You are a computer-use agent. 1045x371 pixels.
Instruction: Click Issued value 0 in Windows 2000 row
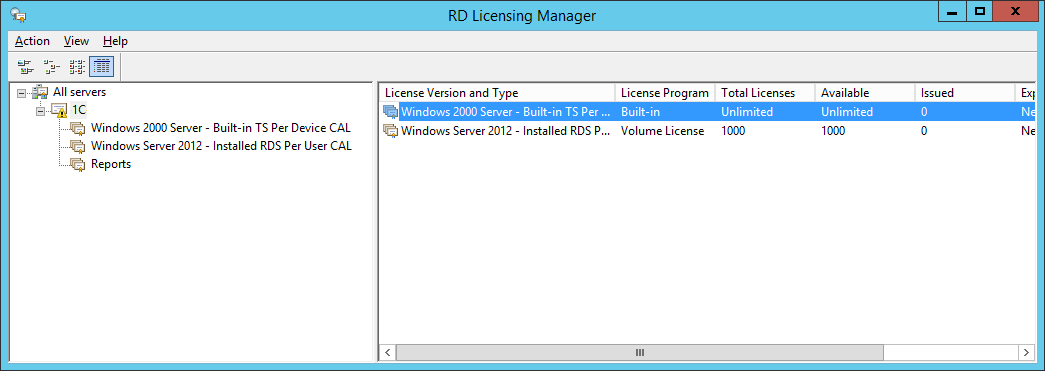pyautogui.click(x=924, y=112)
